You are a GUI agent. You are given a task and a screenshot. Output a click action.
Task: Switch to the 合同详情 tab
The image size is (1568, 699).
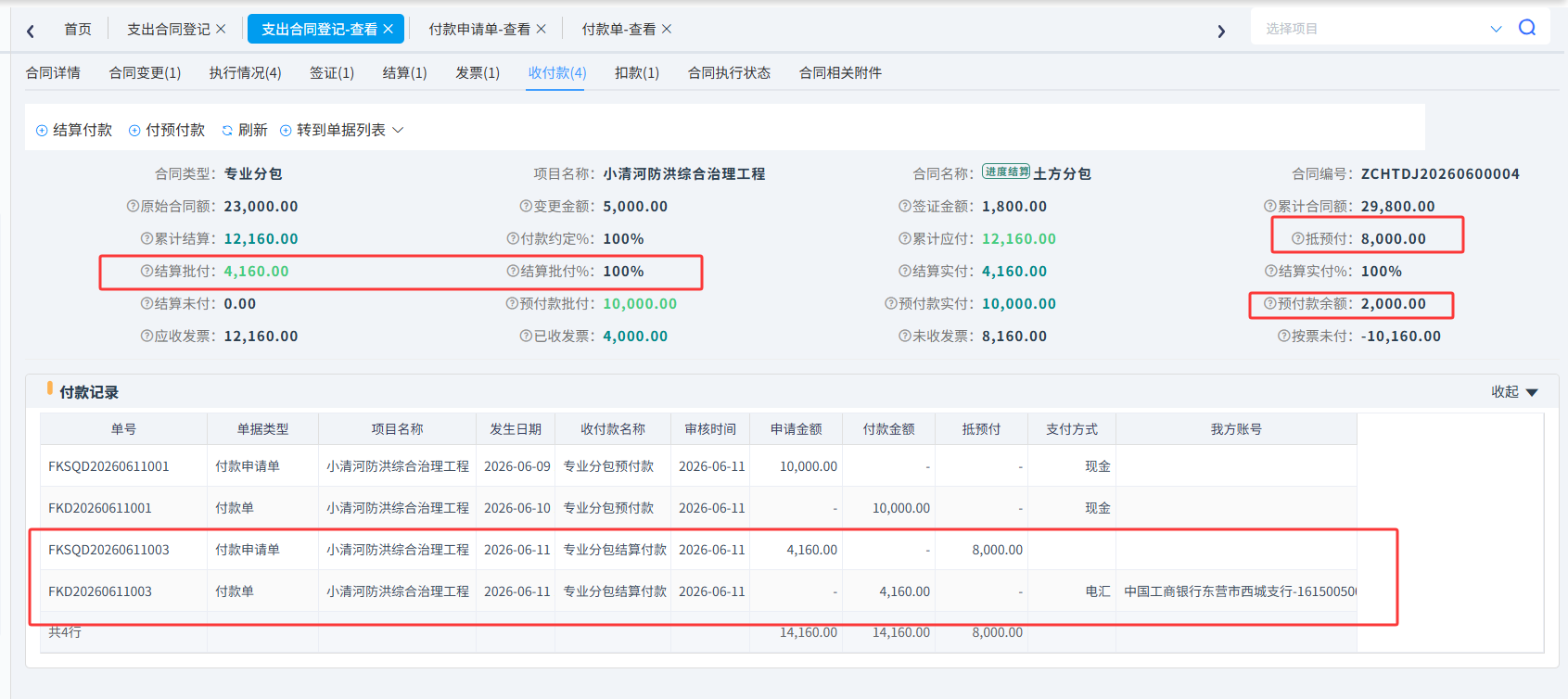[53, 72]
